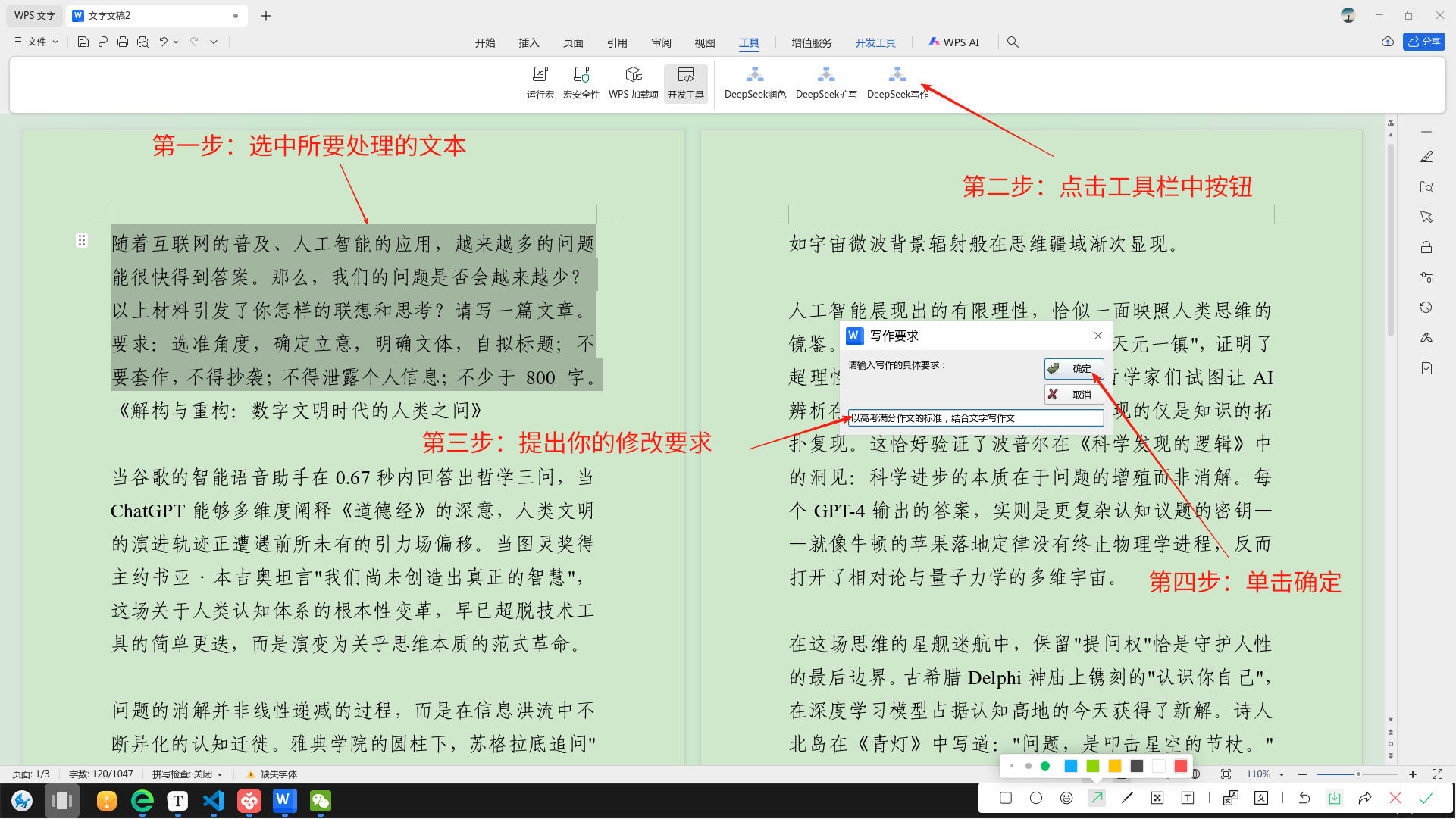The width and height of the screenshot is (1456, 819).
Task: Click the save document icon
Action: 83,42
